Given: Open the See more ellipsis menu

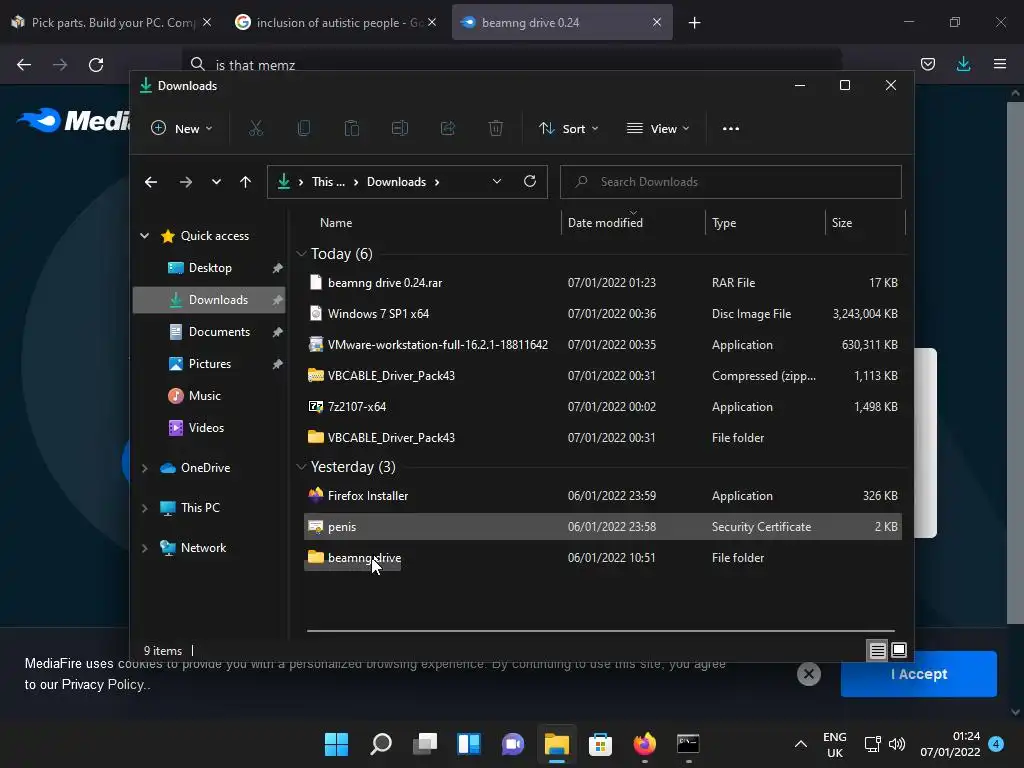Looking at the screenshot, I should [731, 129].
